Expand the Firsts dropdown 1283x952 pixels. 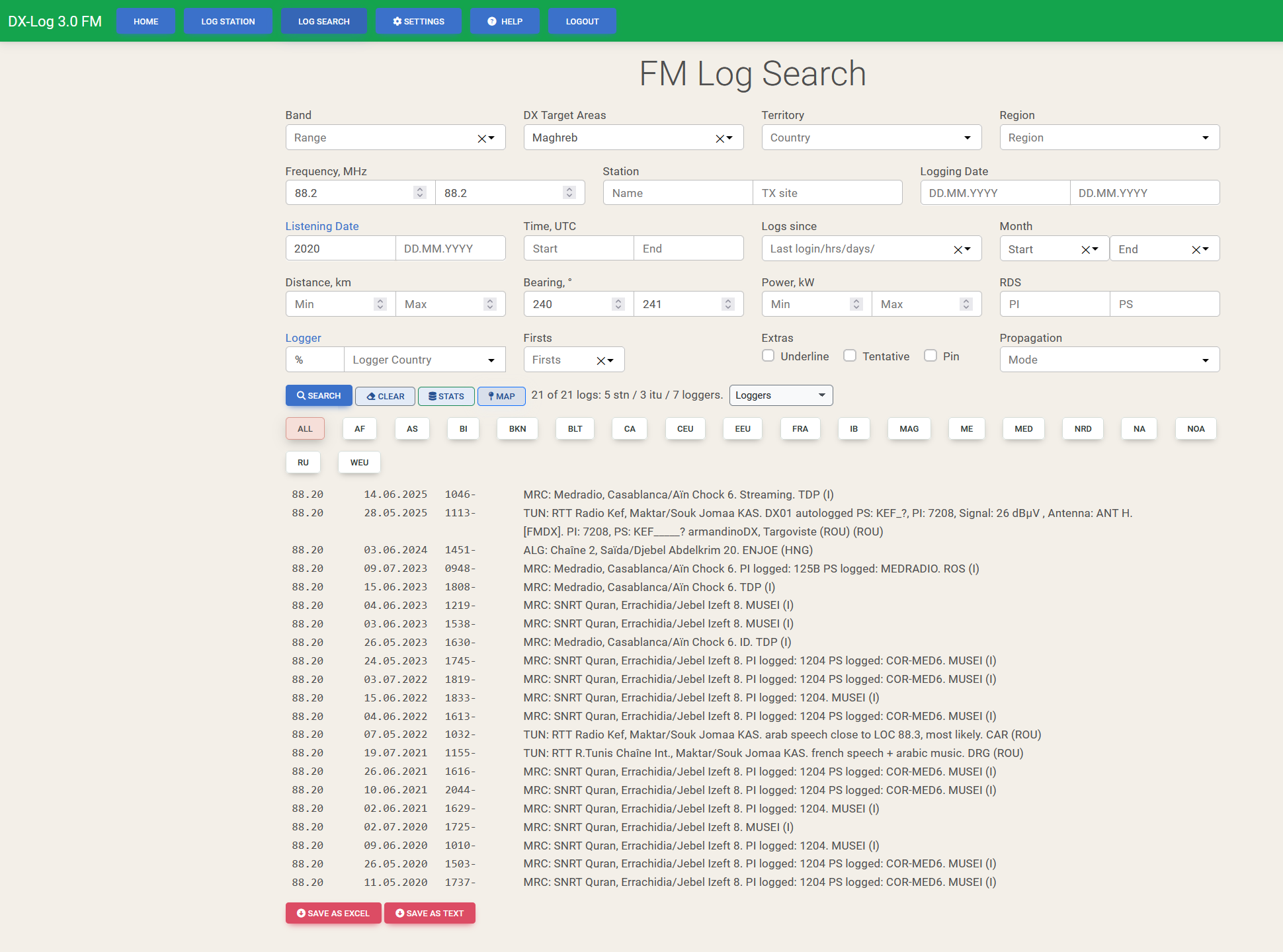pos(610,360)
